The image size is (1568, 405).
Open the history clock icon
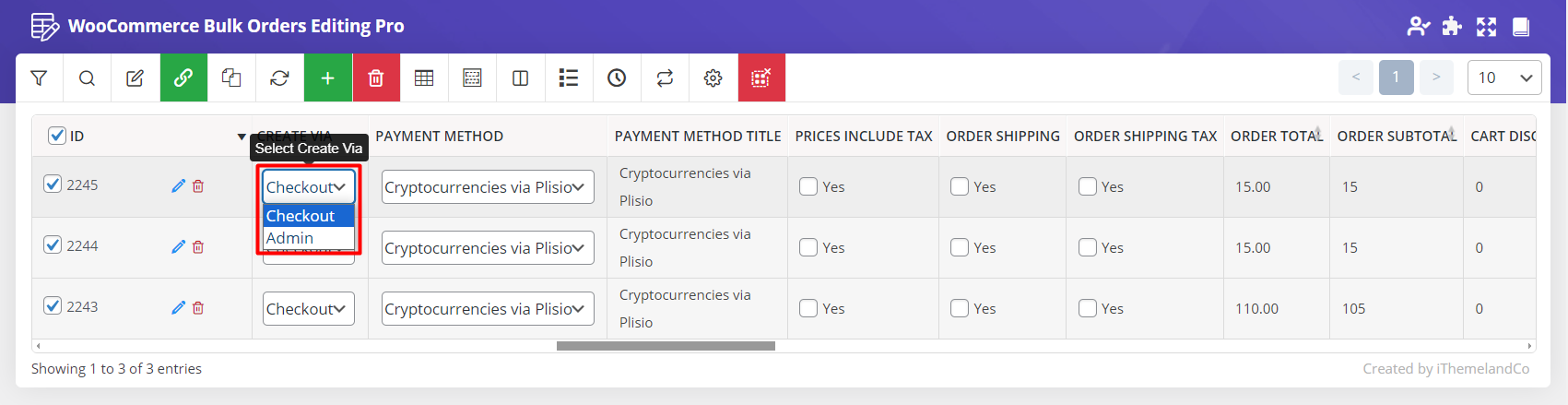(x=617, y=78)
